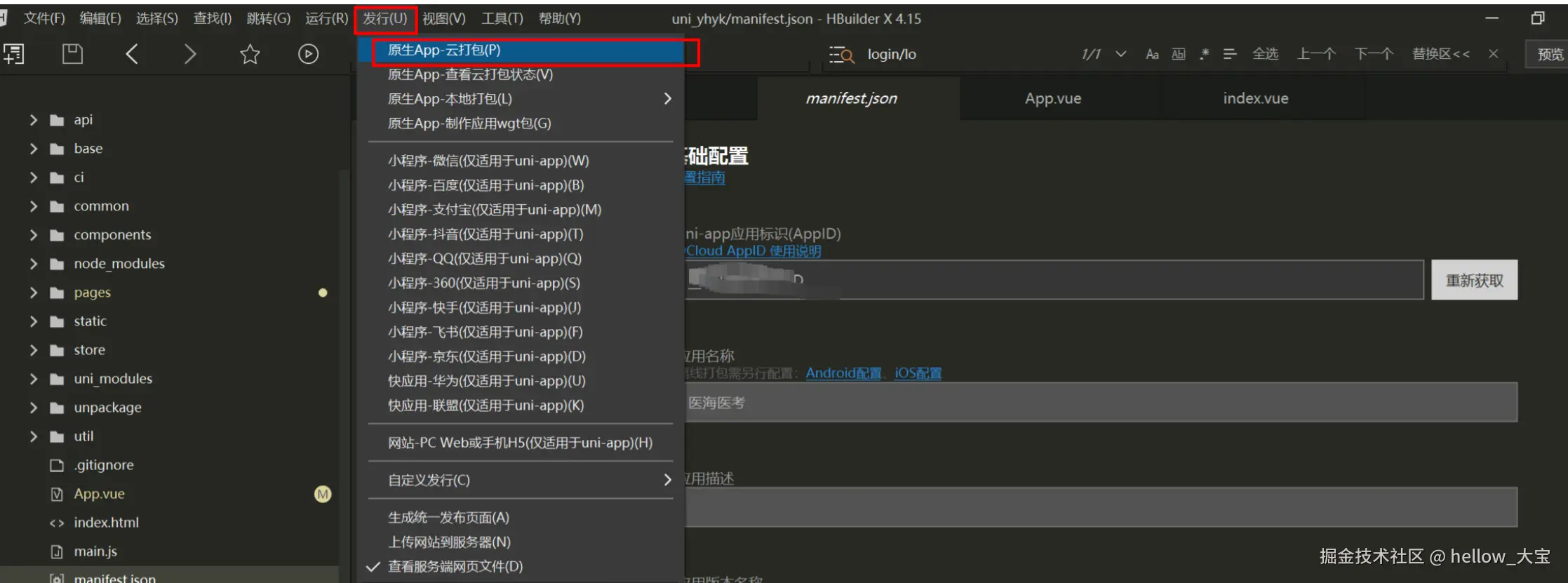Toggle the checked 查看服务端网页文件(D) option
The height and width of the screenshot is (583, 1568).
pos(521,567)
